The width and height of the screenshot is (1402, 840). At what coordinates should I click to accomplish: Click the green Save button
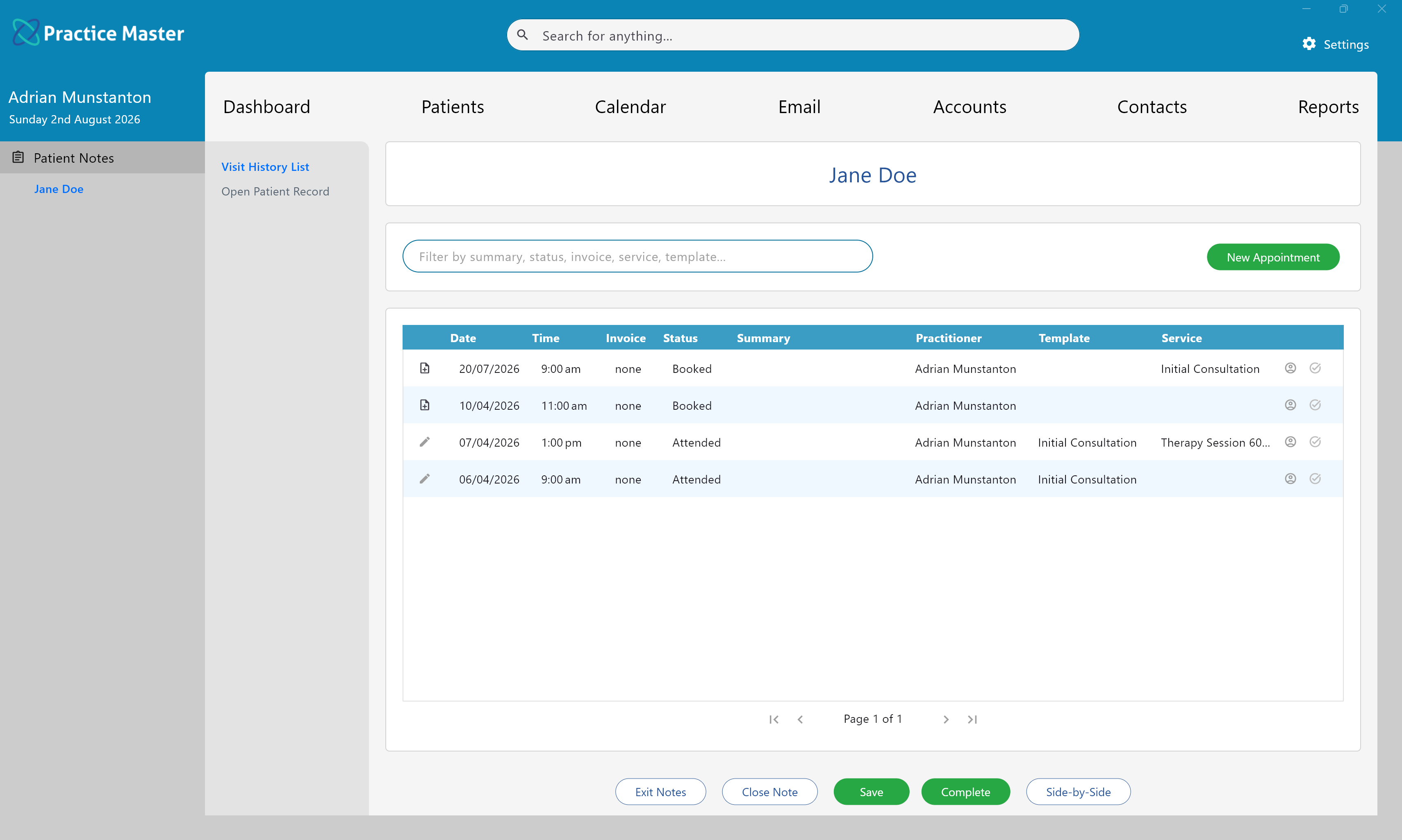pyautogui.click(x=872, y=792)
